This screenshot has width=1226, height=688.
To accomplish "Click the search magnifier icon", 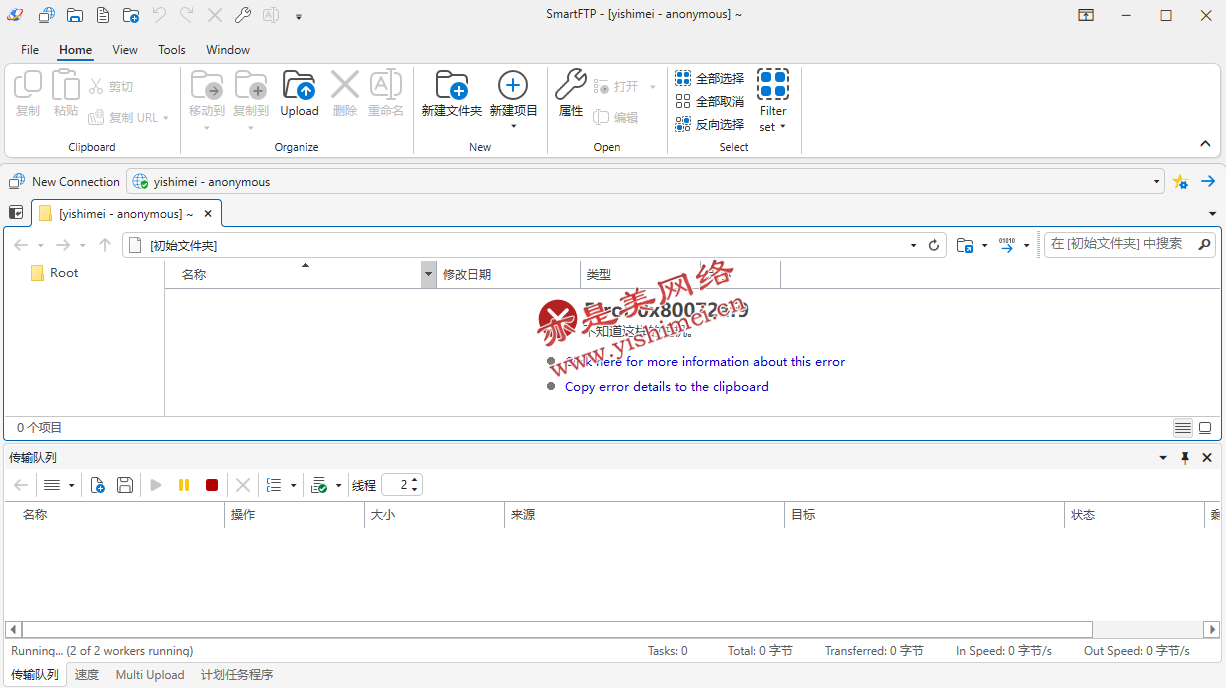I will pyautogui.click(x=1205, y=244).
